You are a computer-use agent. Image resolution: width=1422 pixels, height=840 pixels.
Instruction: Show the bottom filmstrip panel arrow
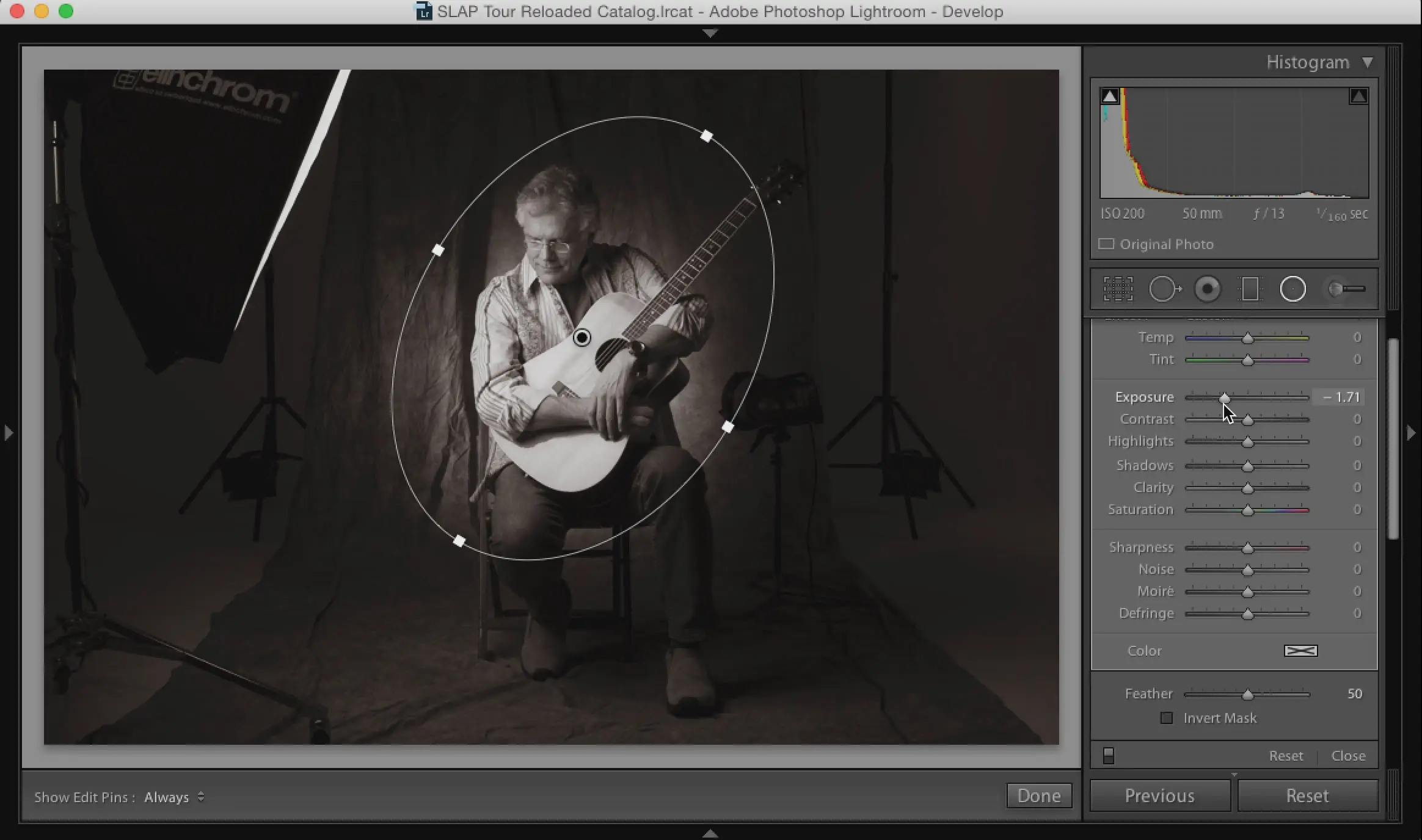point(710,833)
